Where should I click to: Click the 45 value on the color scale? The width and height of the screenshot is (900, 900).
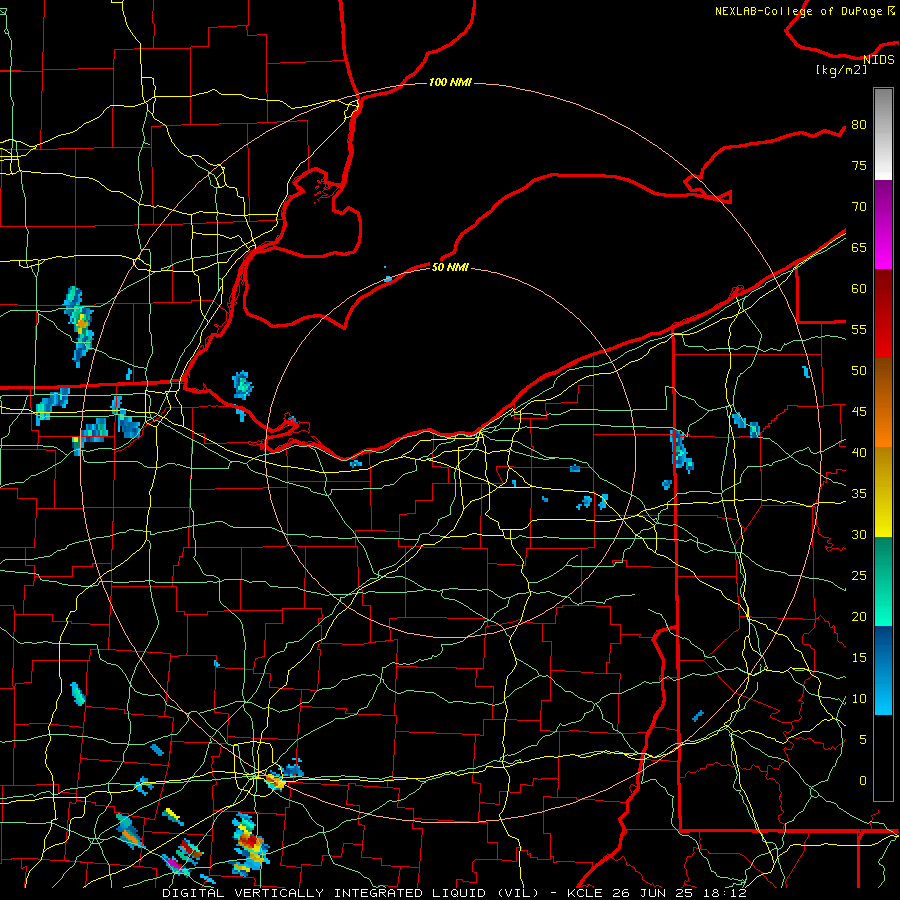859,412
